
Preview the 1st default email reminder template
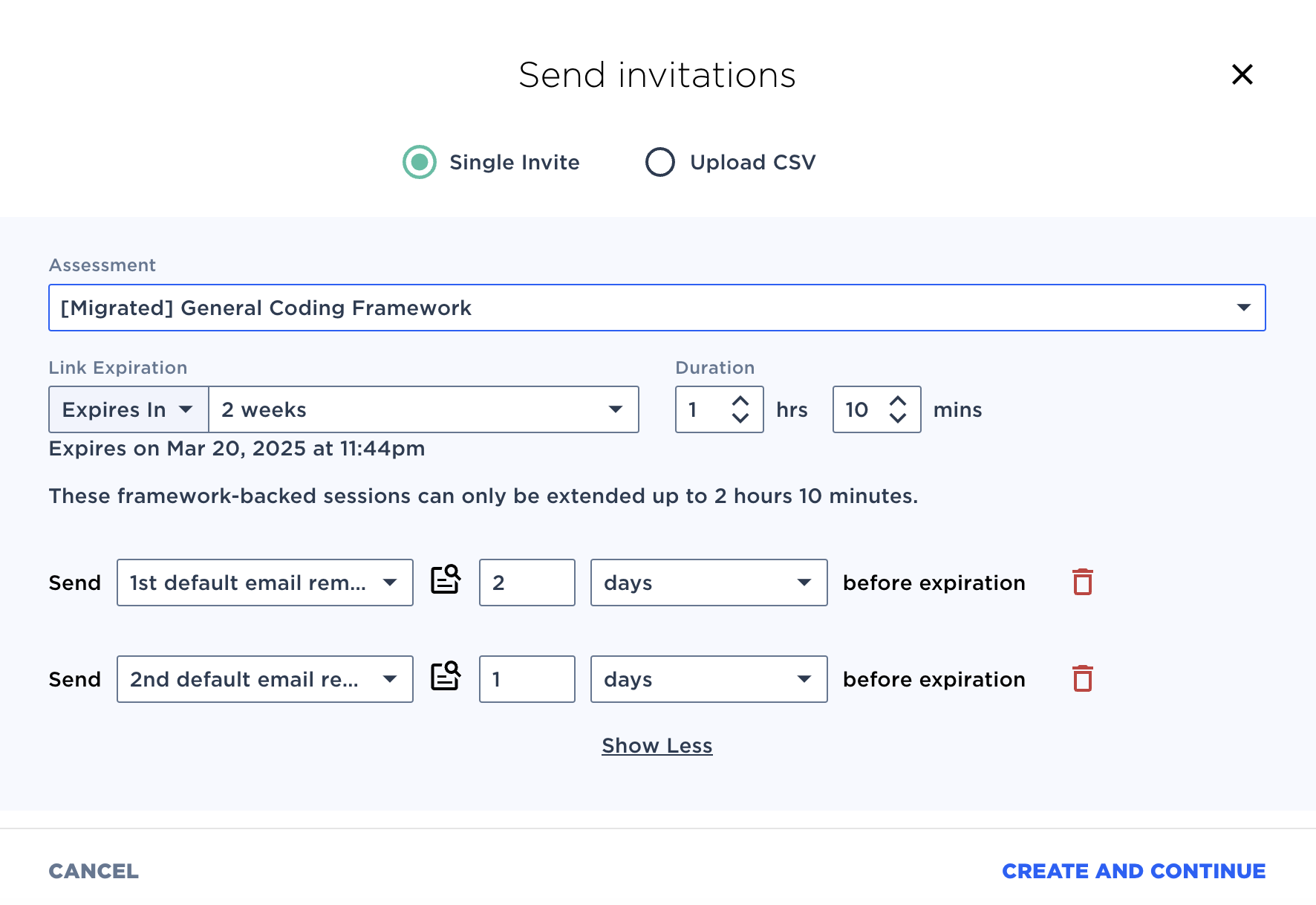tap(446, 580)
